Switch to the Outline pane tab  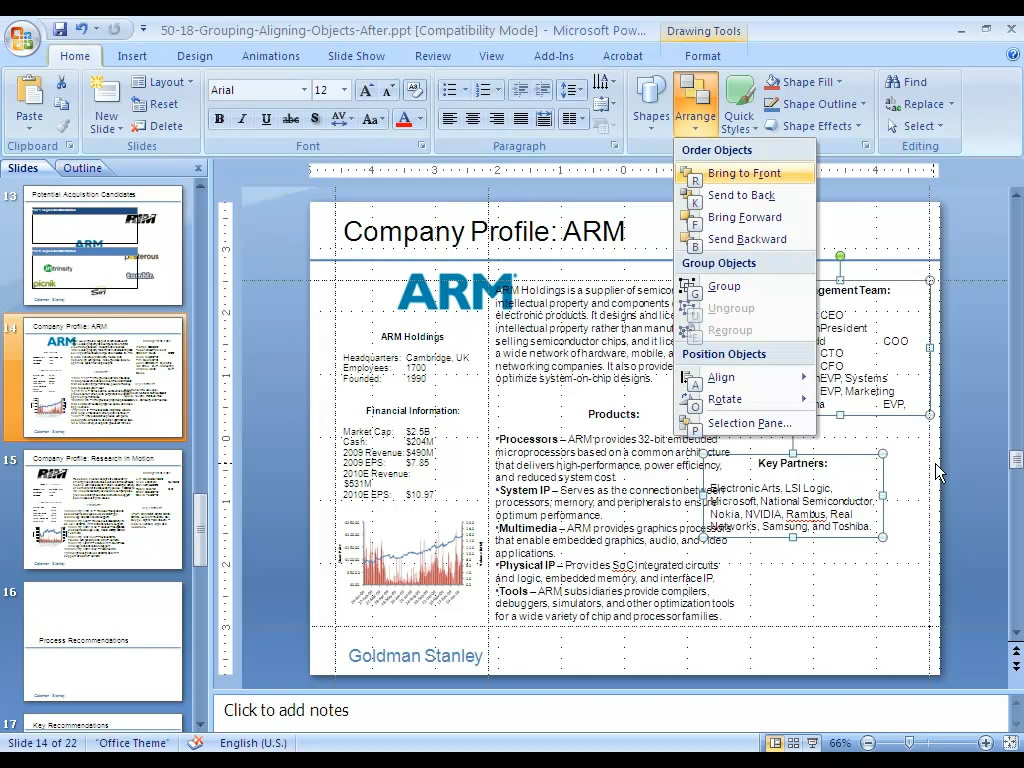pos(82,168)
